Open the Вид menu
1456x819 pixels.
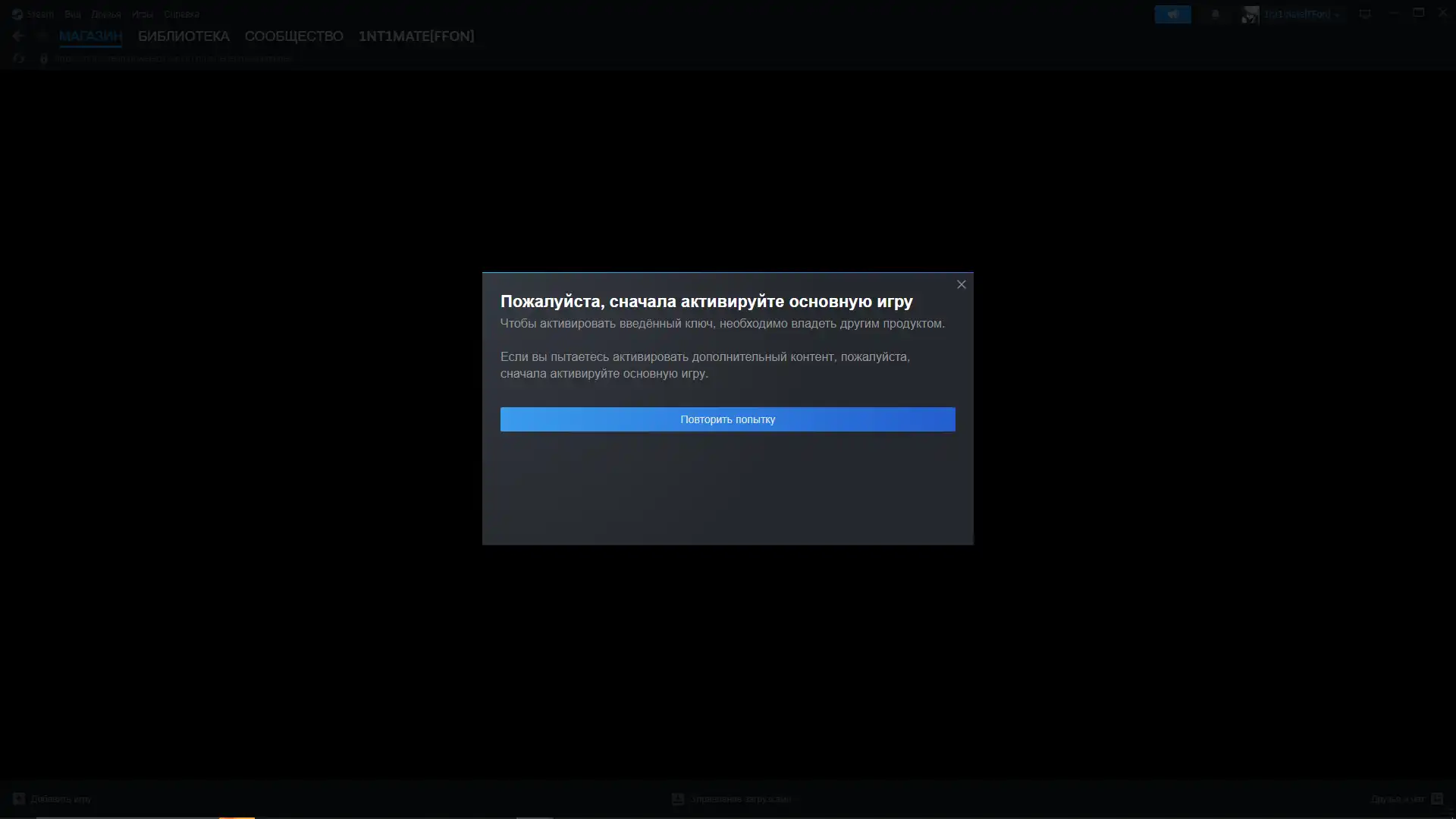[73, 14]
